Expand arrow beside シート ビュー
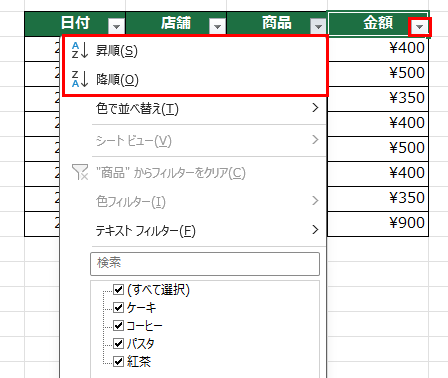 (315, 140)
